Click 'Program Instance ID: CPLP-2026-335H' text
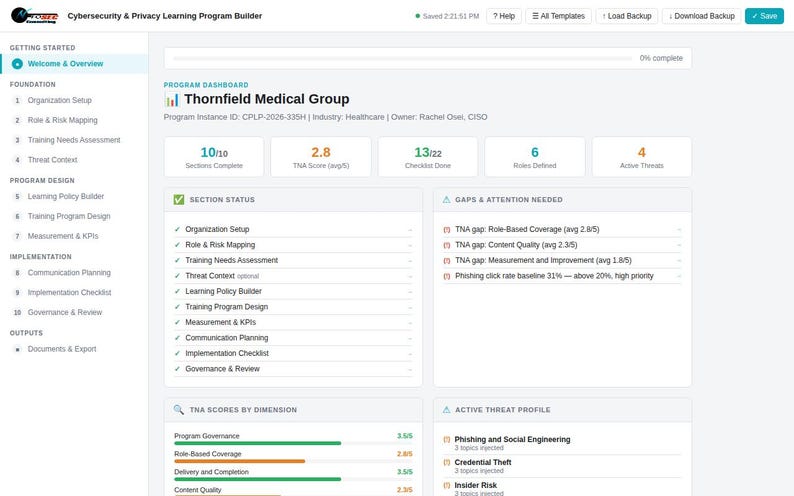 (234, 117)
